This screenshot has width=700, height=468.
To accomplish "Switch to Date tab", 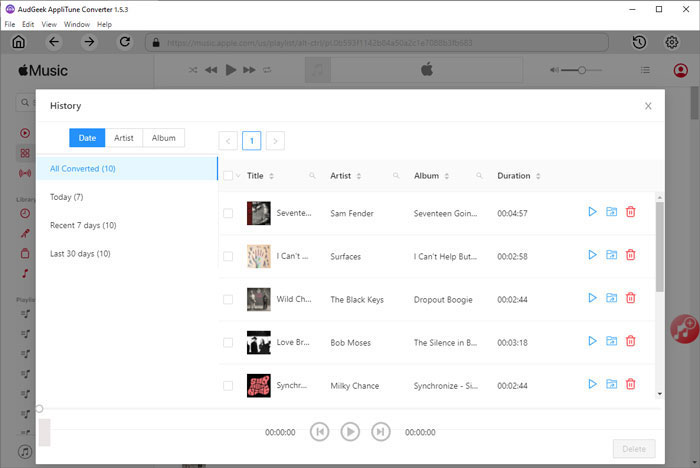I will tap(87, 138).
